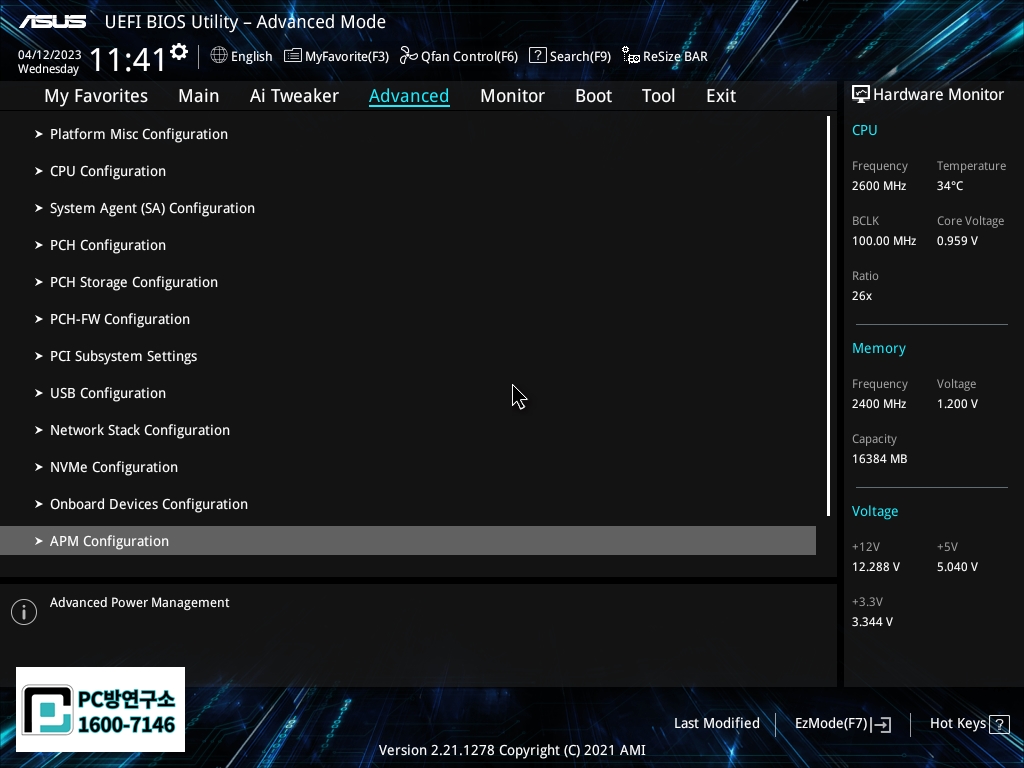Change language via English button
The image size is (1024, 768).
coord(251,56)
